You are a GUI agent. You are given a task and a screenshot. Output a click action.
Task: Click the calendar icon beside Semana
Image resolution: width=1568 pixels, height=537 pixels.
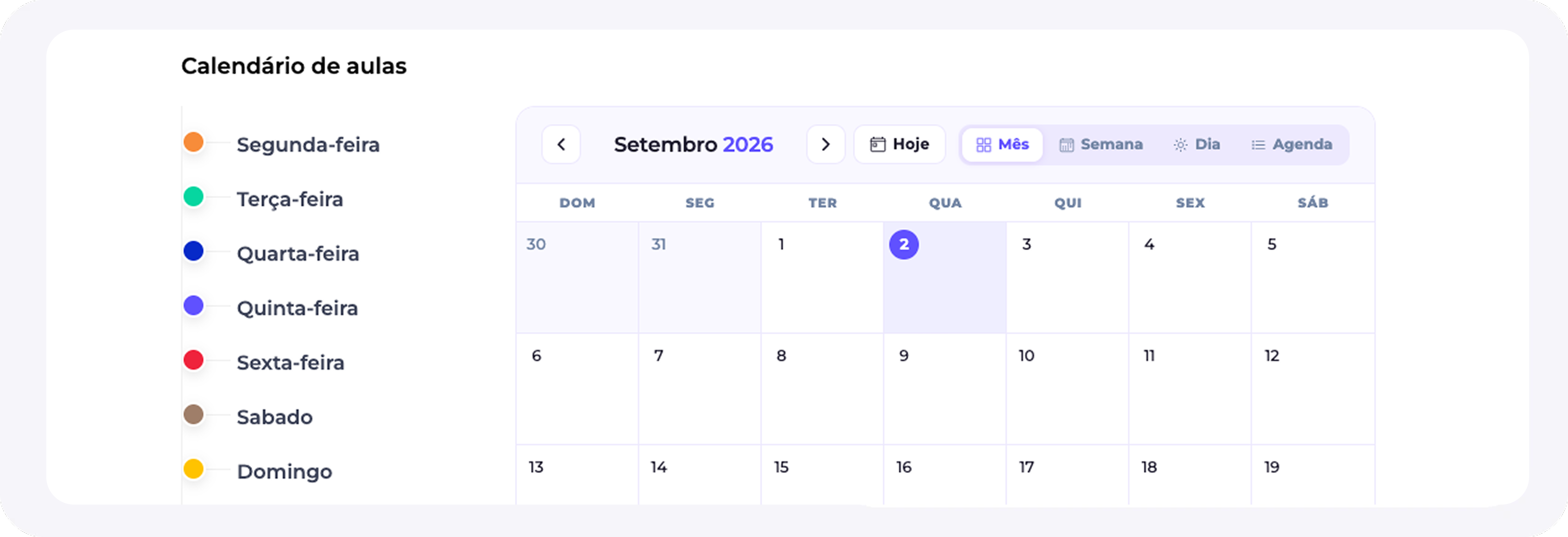tap(1066, 145)
